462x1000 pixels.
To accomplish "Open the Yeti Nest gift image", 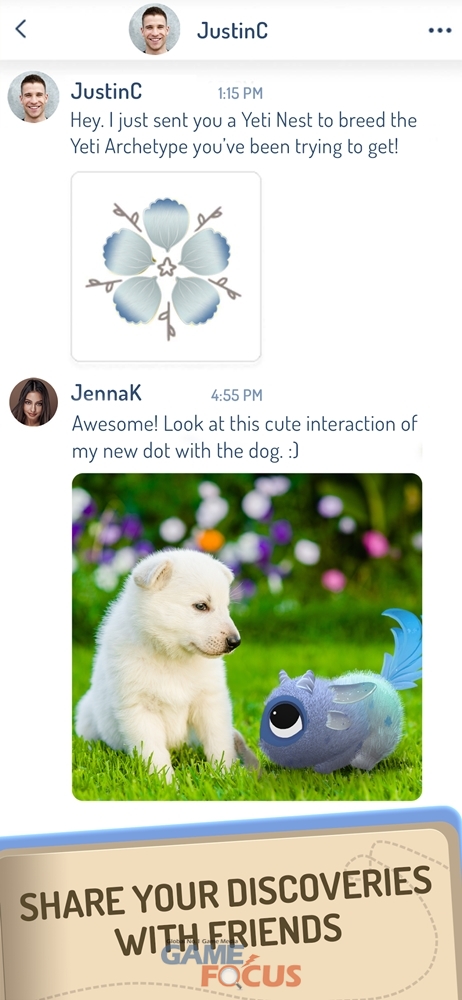I will tap(166, 267).
